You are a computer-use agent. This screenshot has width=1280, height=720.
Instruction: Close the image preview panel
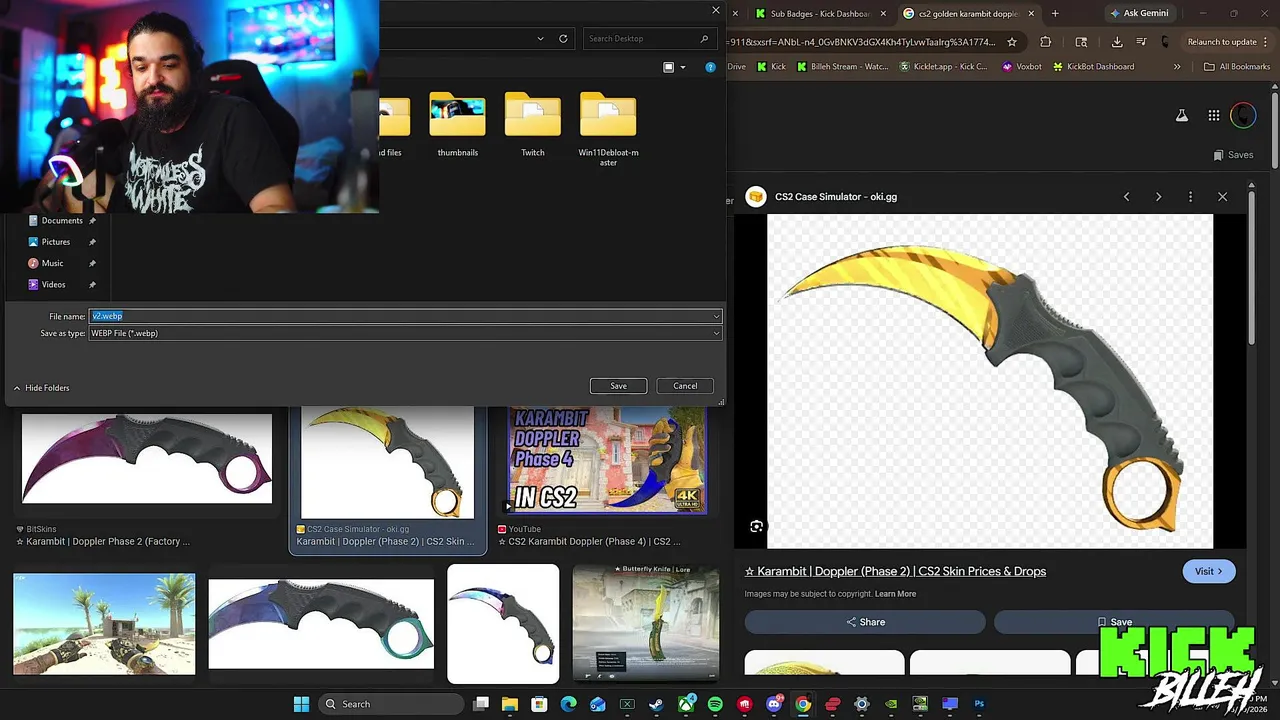(1222, 197)
